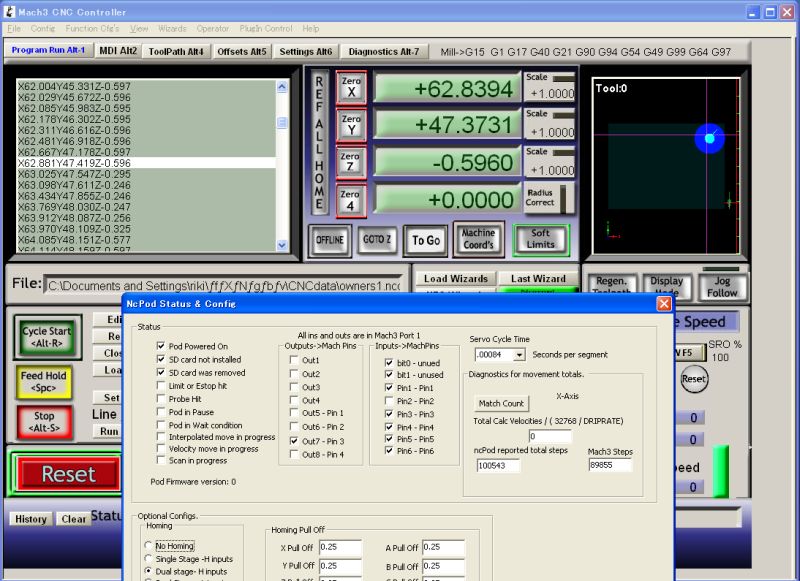The width and height of the screenshot is (800, 581).
Task: Click the Load Wizards button
Action: 456,279
